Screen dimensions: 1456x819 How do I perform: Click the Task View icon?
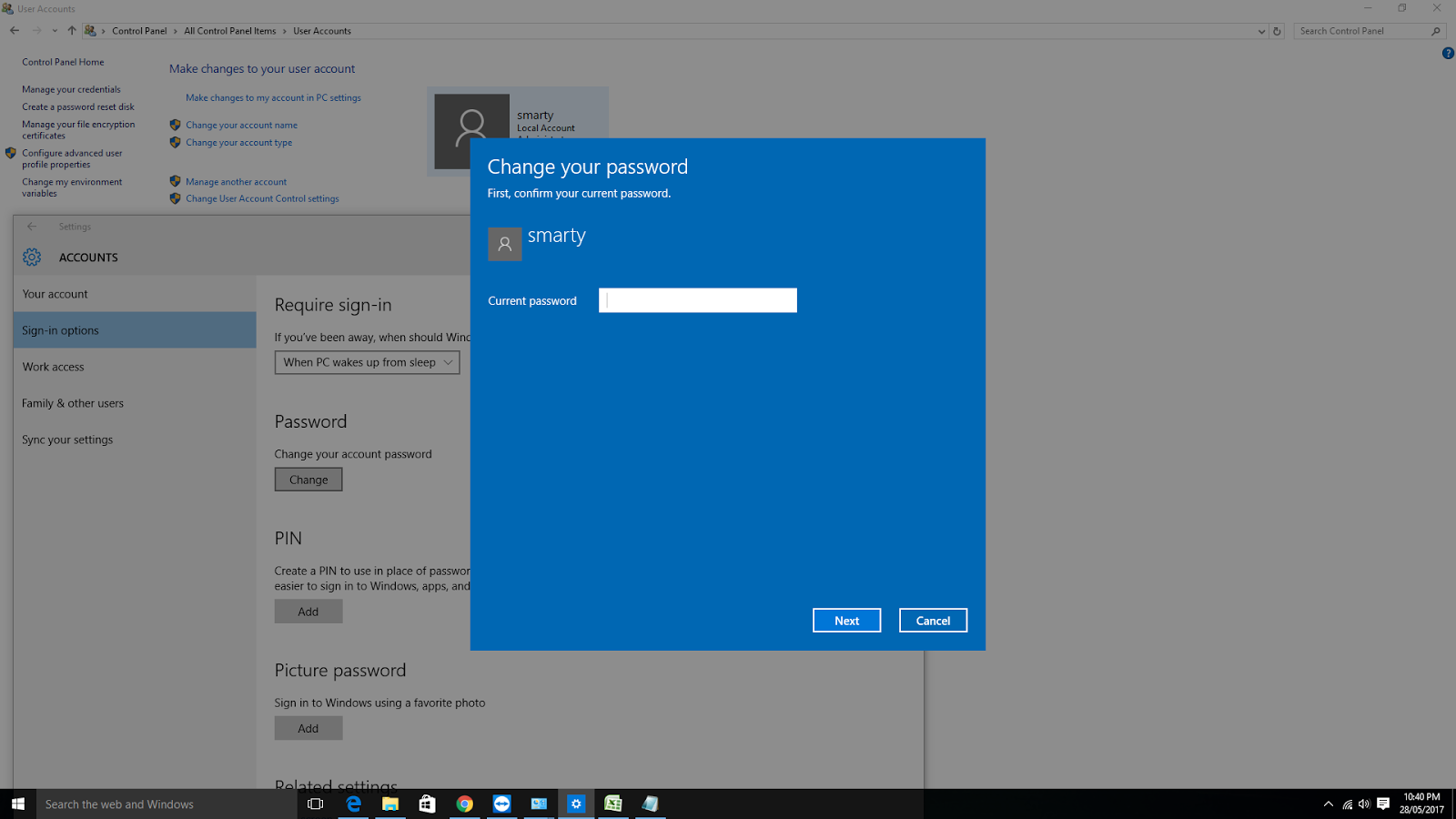click(316, 804)
